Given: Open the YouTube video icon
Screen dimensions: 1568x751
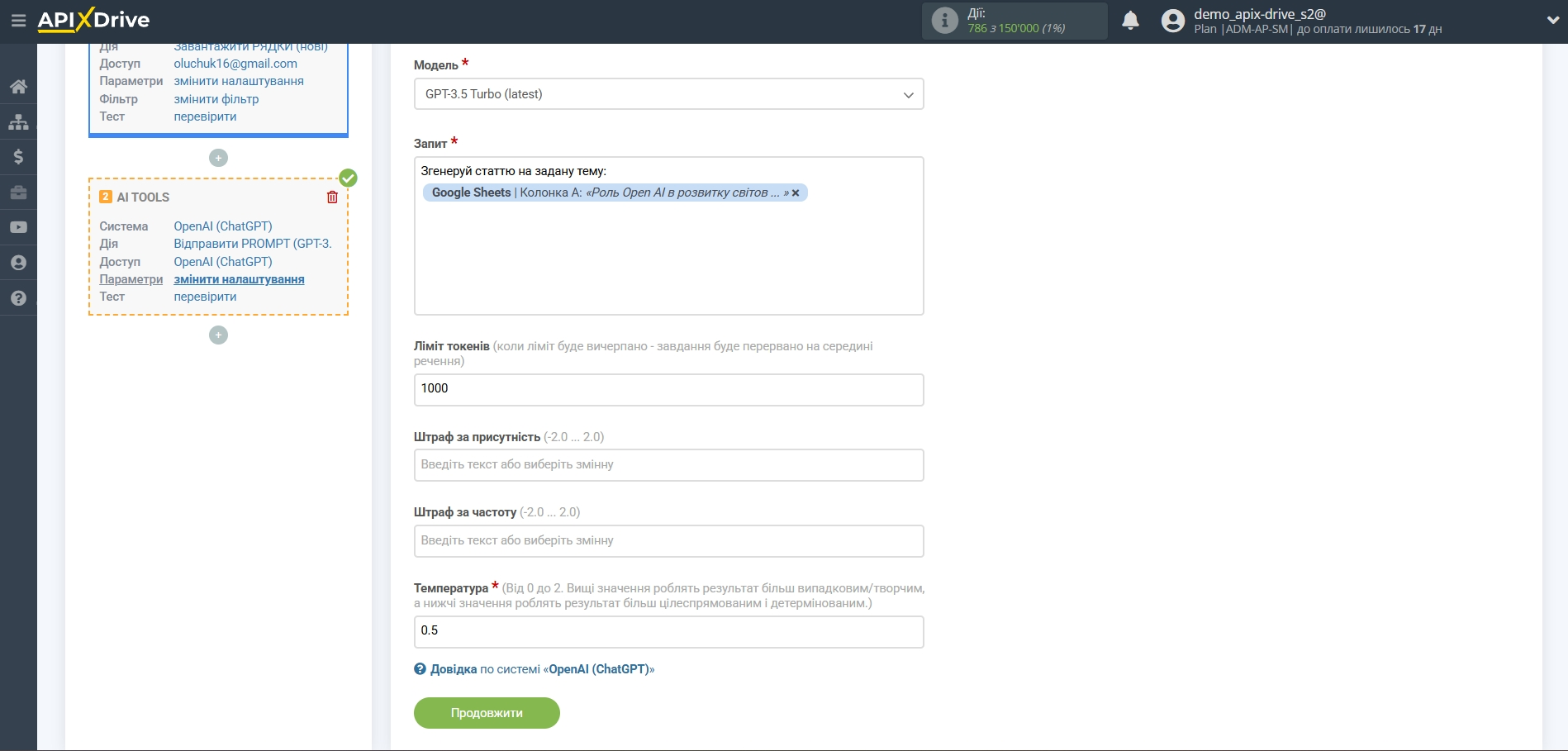Looking at the screenshot, I should click(18, 227).
